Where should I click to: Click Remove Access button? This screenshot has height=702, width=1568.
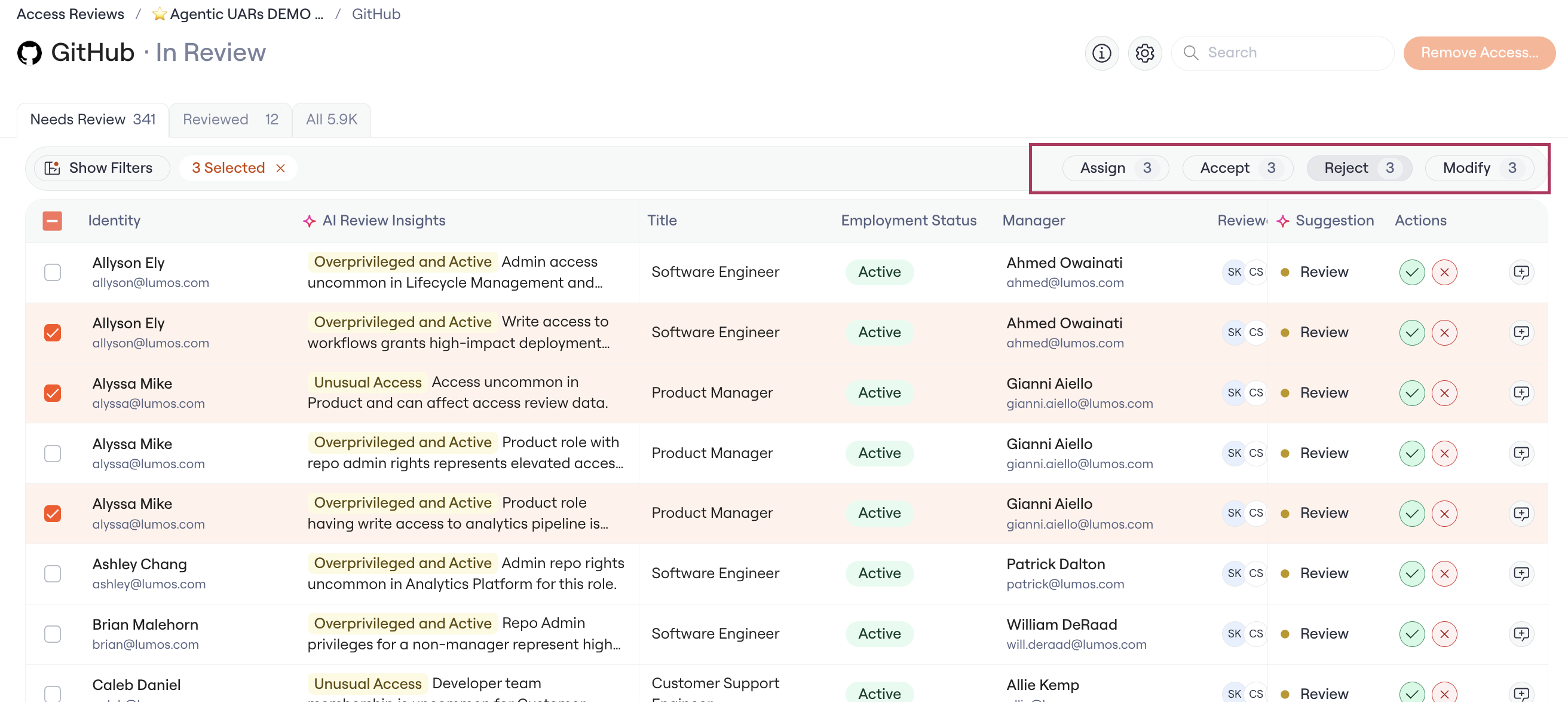(1479, 53)
